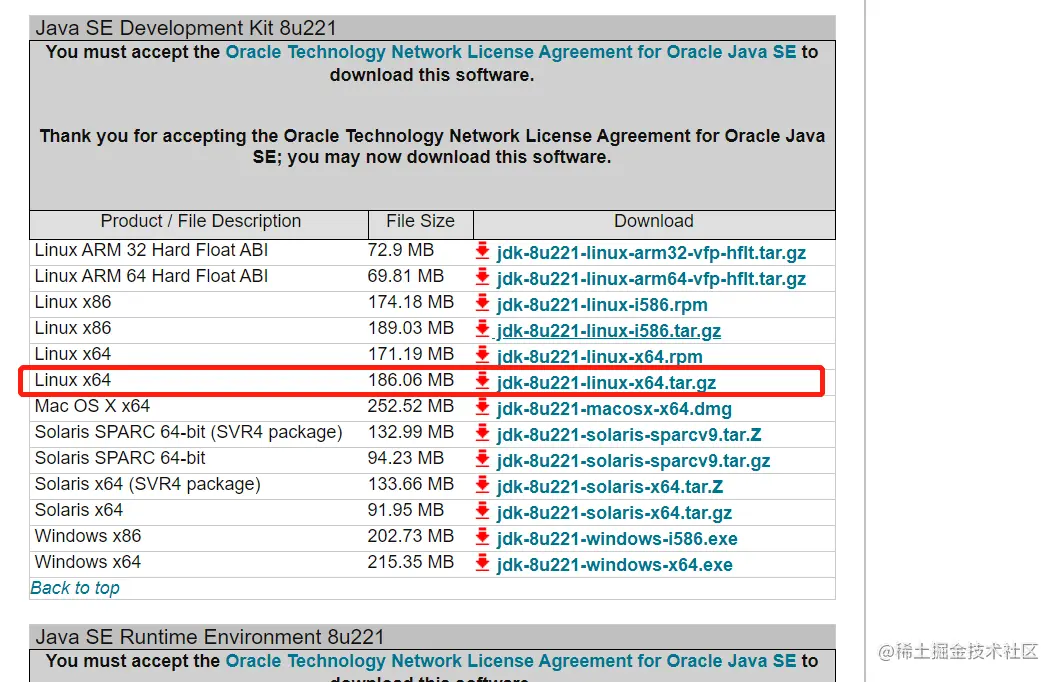Screen dimensions: 1059x682
Task: Click download arrow icon beside jdk-8u221-windows-x64.exe
Action: coord(482,562)
